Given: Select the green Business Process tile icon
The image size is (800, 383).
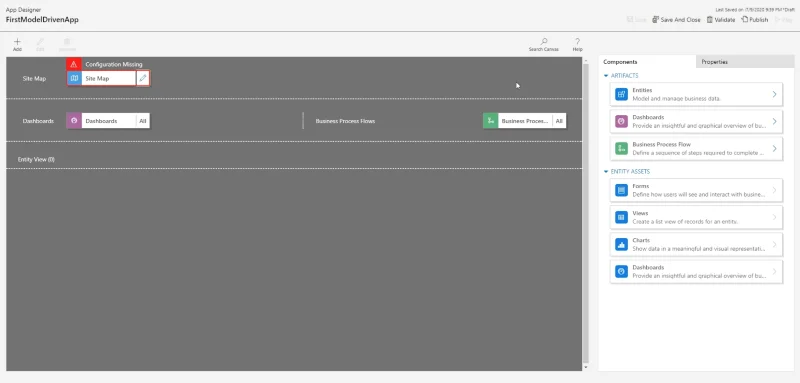Looking at the screenshot, I should 490,121.
